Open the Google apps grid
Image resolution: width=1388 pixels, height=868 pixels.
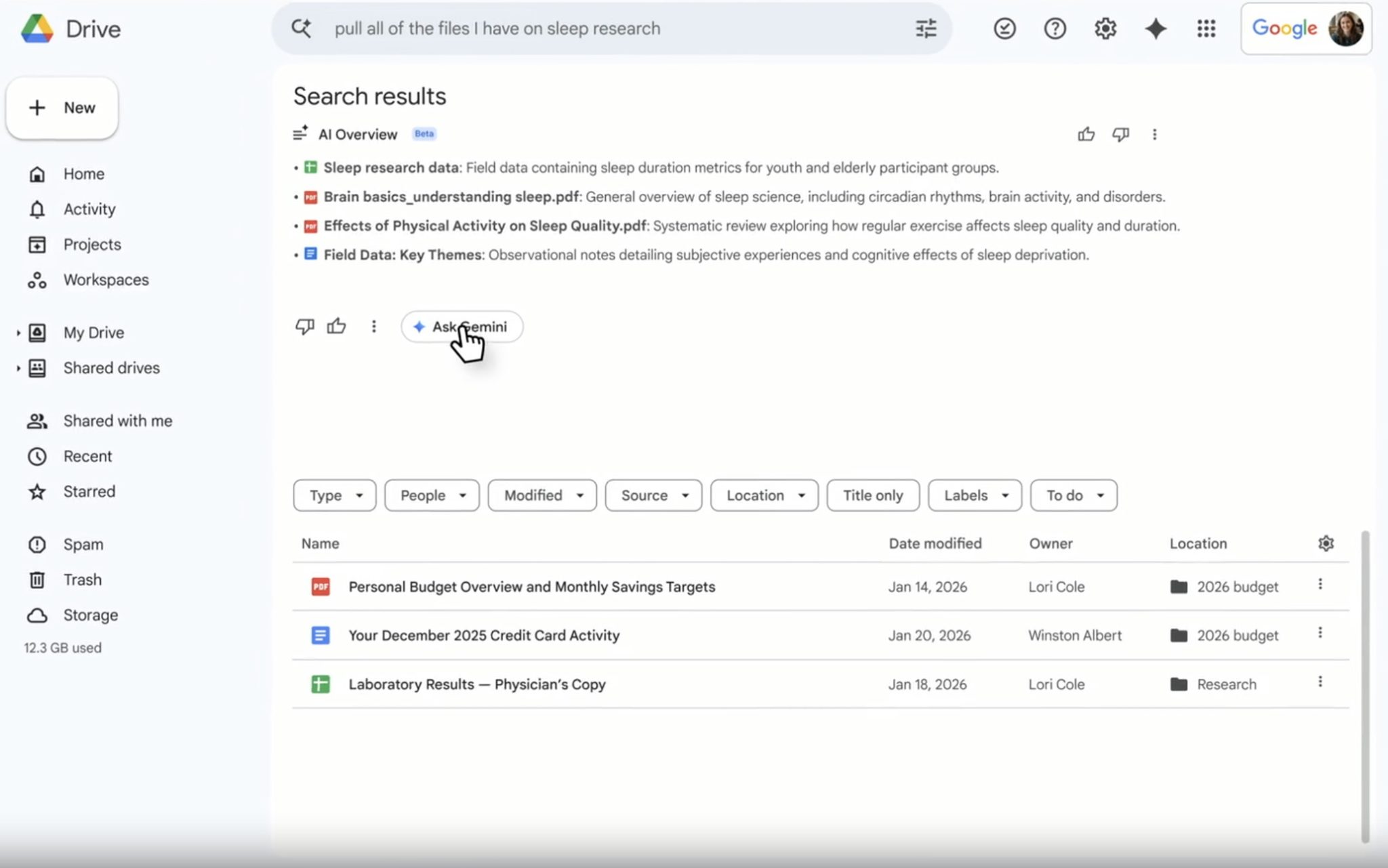tap(1206, 28)
